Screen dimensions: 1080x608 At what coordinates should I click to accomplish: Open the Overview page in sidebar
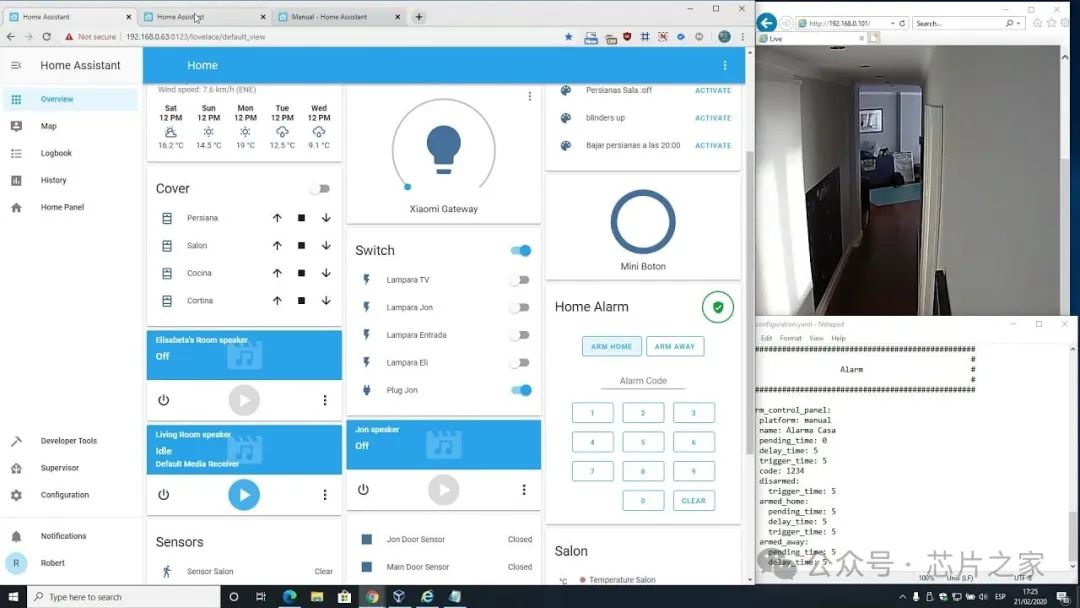pos(70,99)
